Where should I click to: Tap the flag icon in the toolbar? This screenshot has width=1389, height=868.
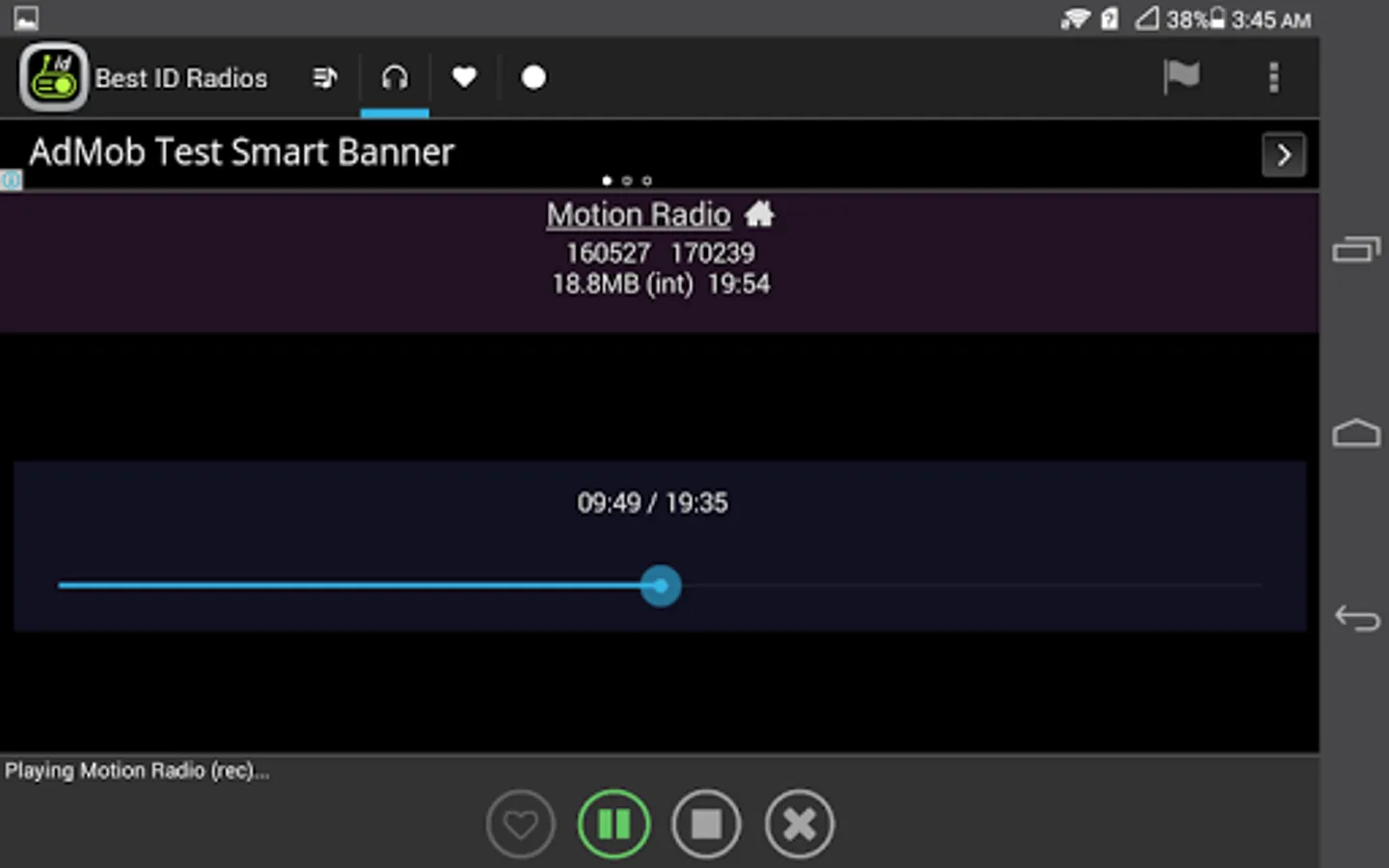(1181, 77)
